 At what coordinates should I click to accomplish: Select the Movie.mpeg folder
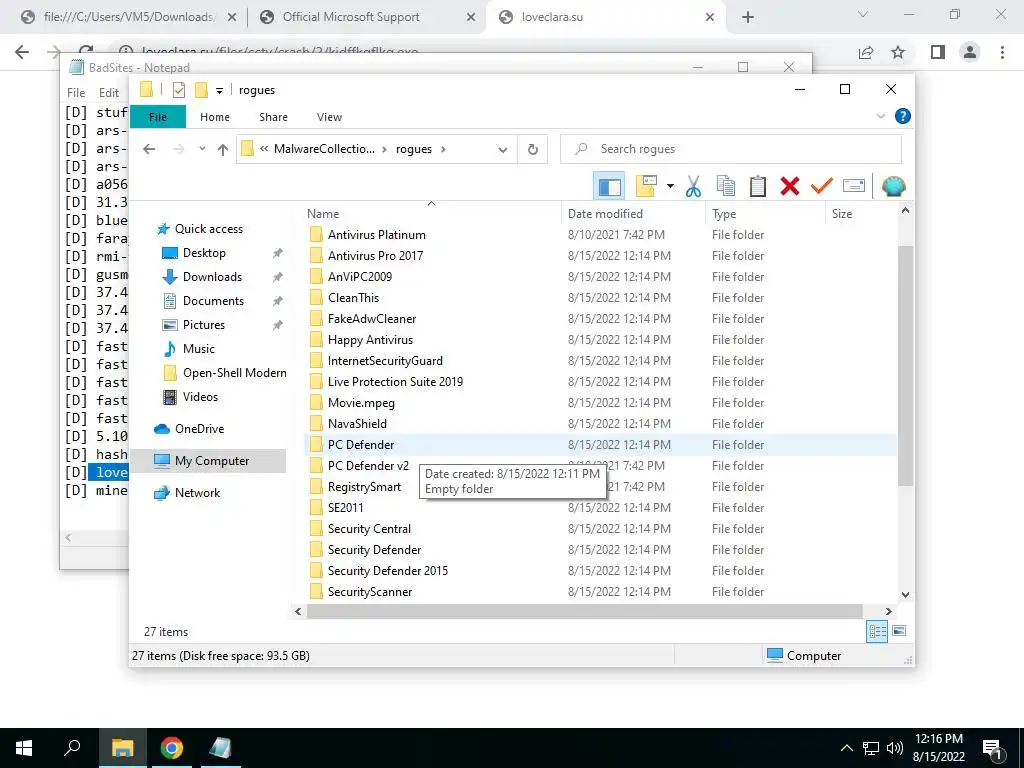360,403
